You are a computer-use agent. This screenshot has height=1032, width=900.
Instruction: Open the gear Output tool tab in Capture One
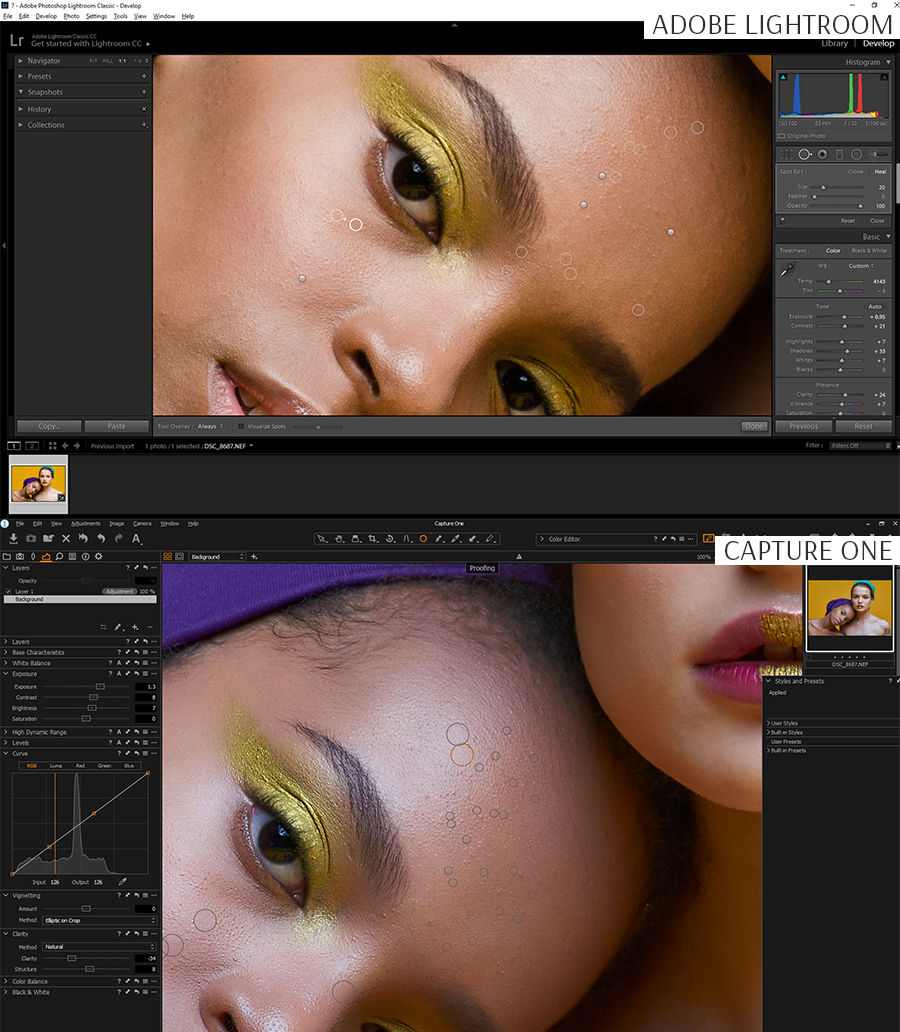pos(99,557)
